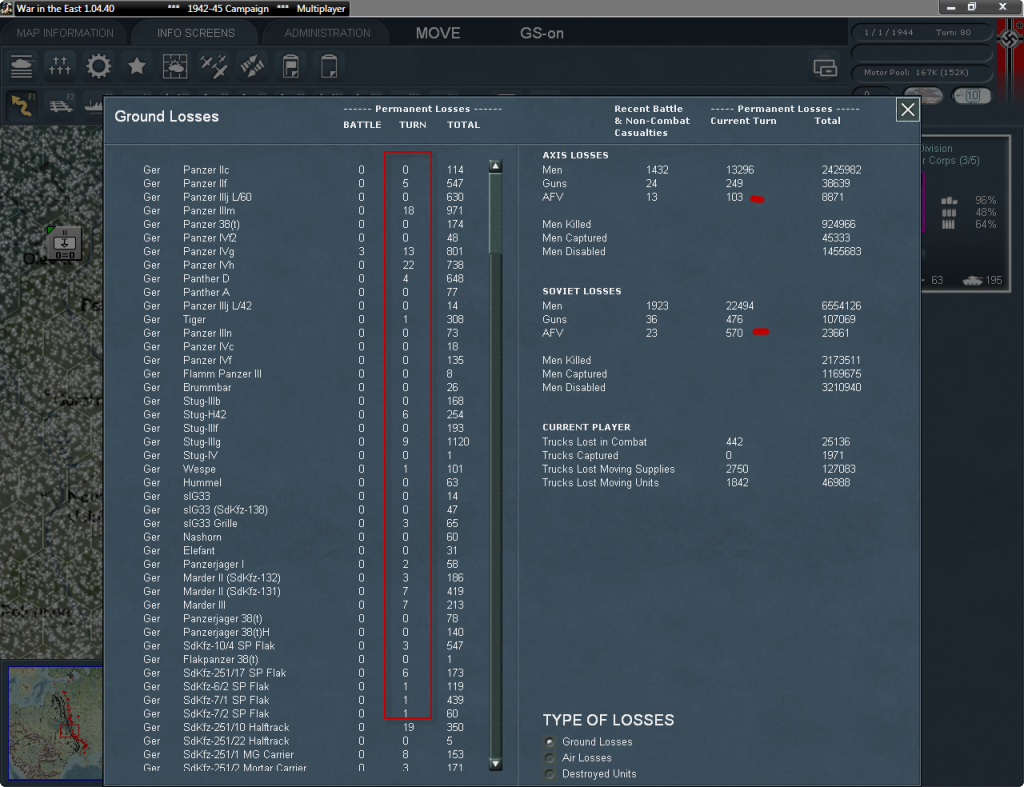Click the unit counter on the map
This screenshot has height=787, width=1024.
(x=64, y=244)
